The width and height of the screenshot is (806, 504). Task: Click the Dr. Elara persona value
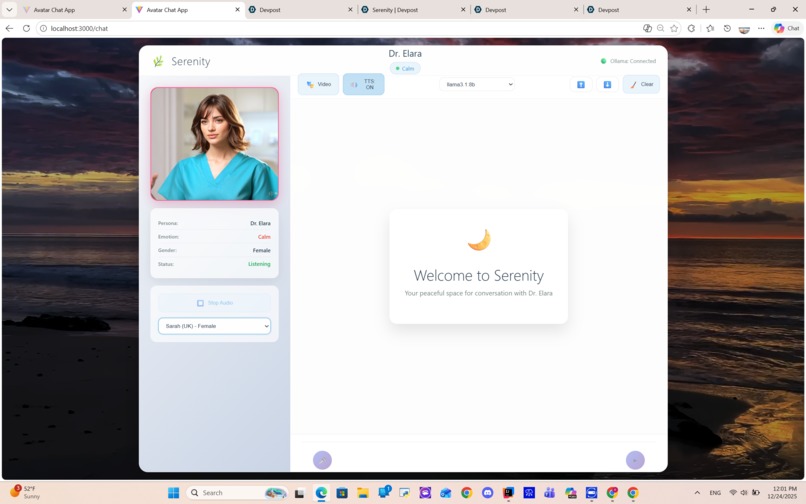(260, 223)
